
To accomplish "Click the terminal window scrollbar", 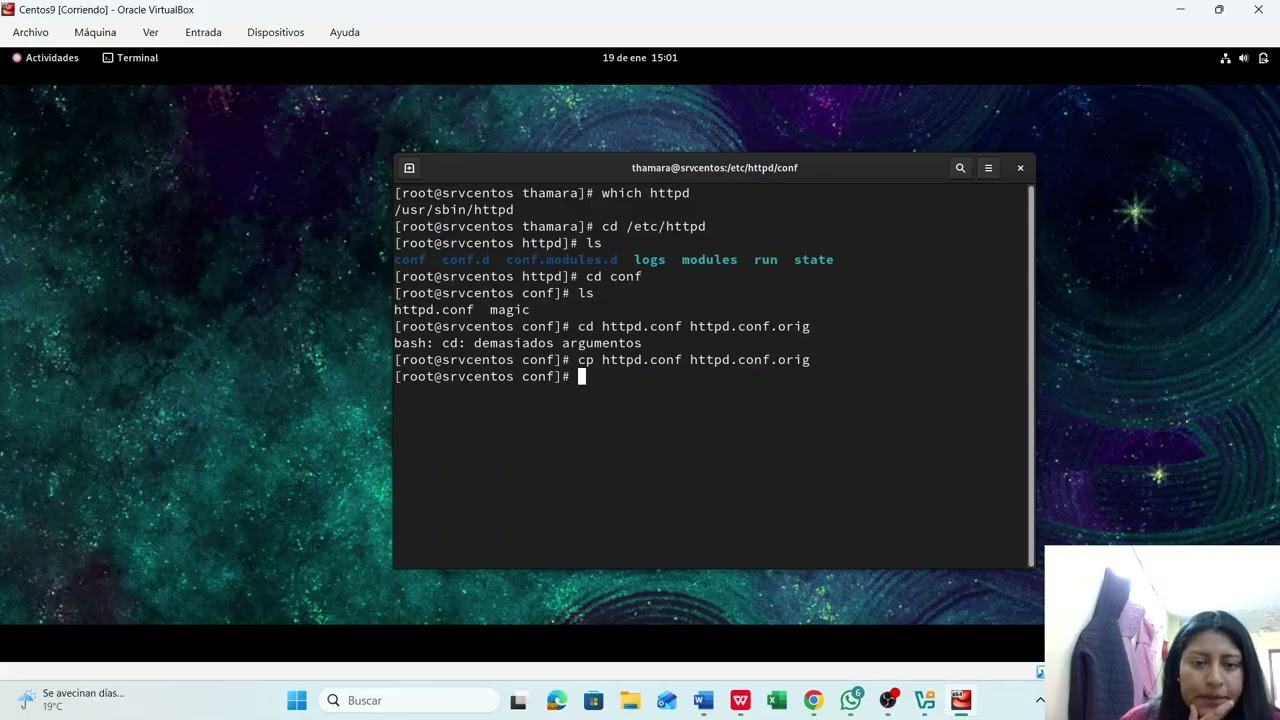I will tap(1030, 375).
